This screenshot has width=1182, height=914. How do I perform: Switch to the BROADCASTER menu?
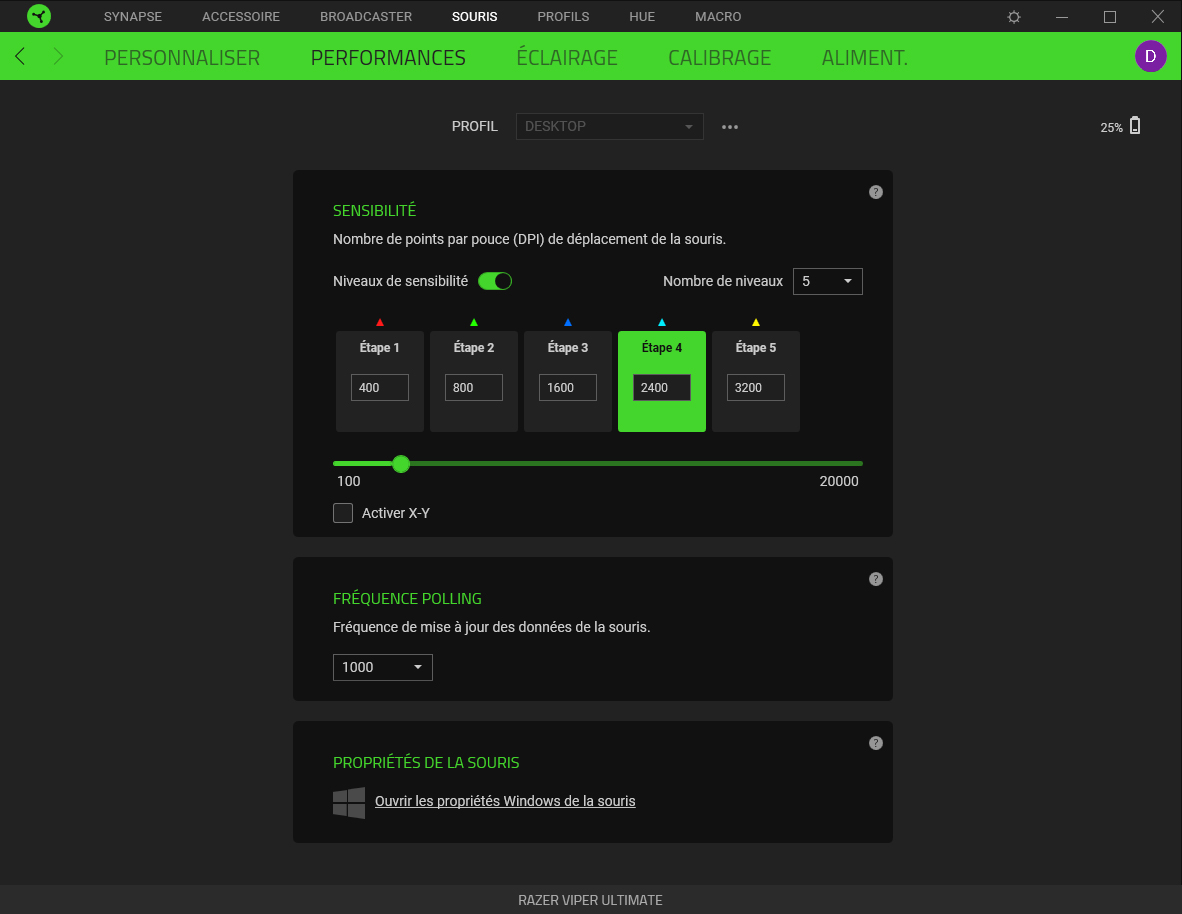coord(366,17)
